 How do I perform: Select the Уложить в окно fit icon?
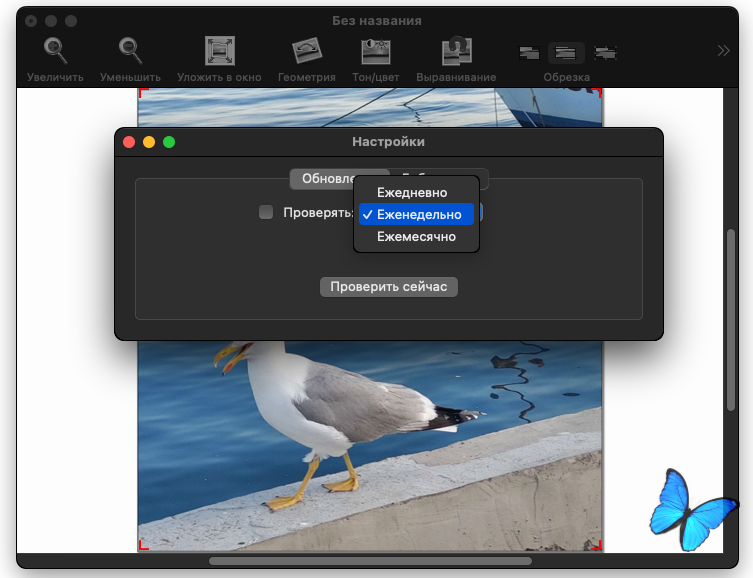coord(219,51)
